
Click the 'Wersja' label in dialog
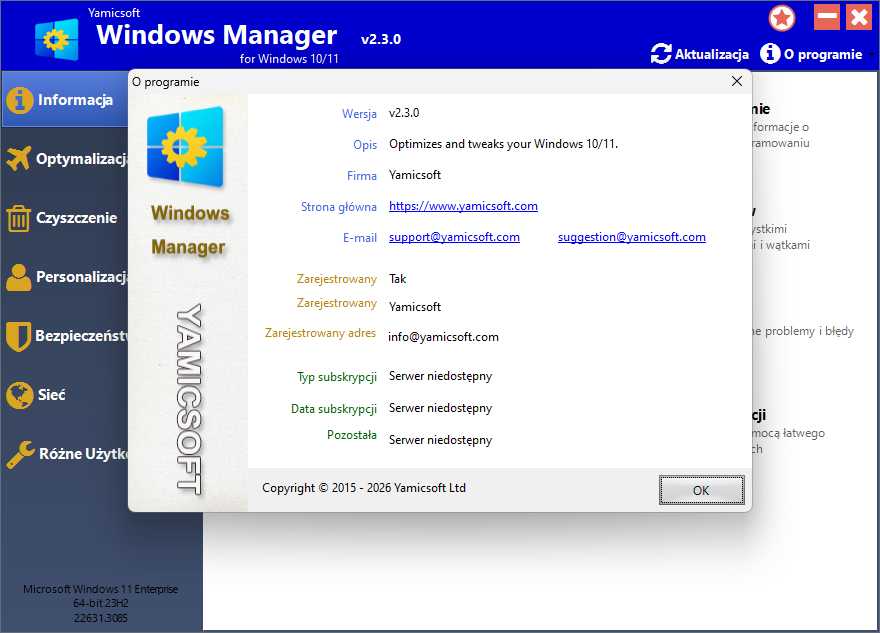[359, 114]
